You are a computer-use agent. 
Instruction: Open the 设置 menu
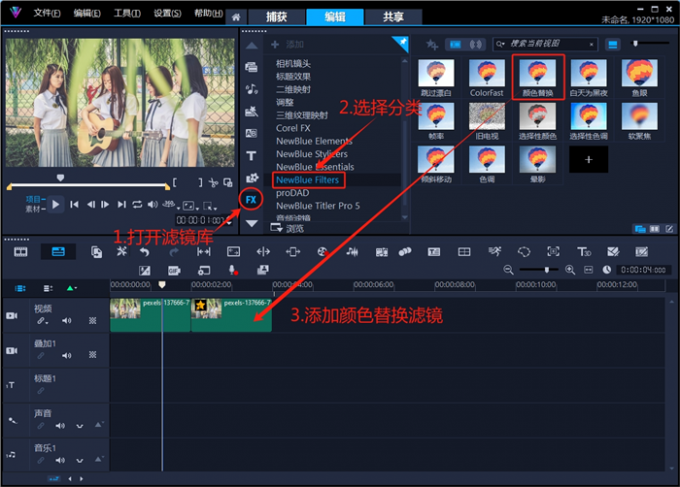click(167, 13)
